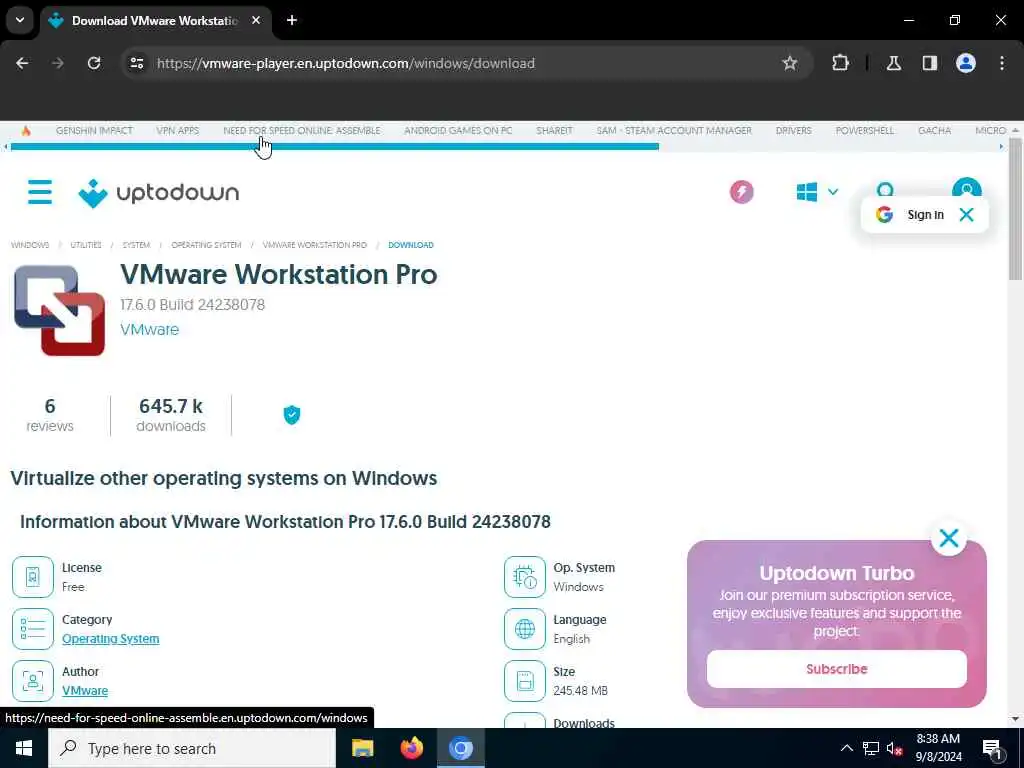Click the 645.7 k downloads counter

pos(171,415)
